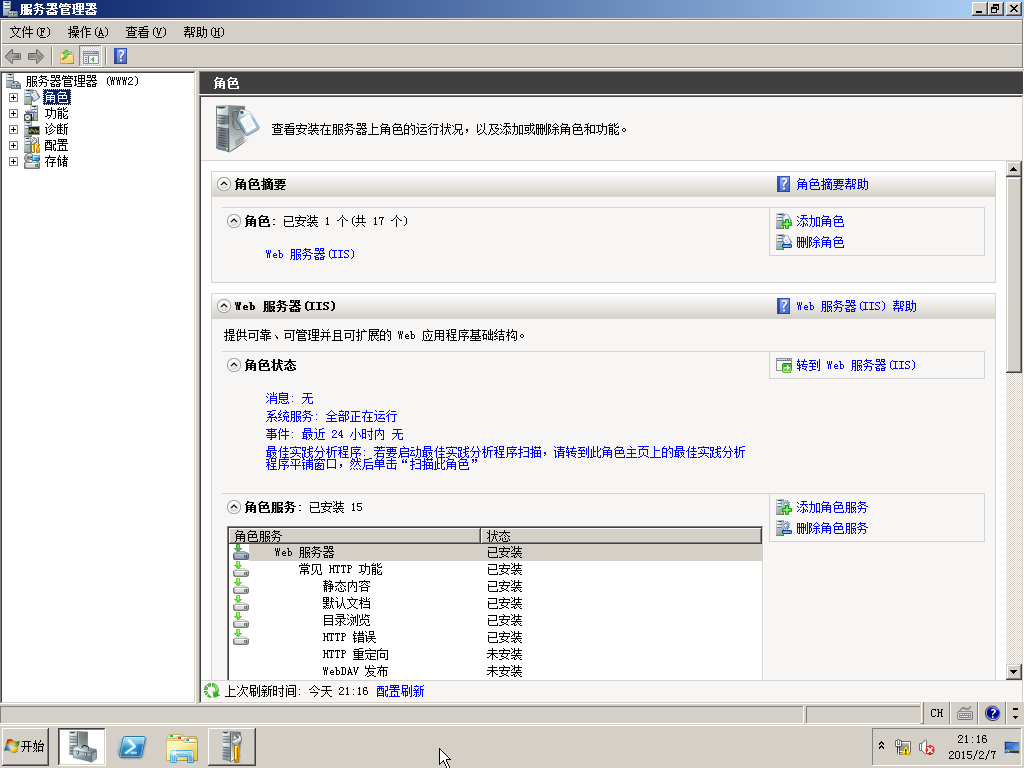The image size is (1024, 768).
Task: Launch PowerShell from the taskbar
Action: pyautogui.click(x=132, y=747)
